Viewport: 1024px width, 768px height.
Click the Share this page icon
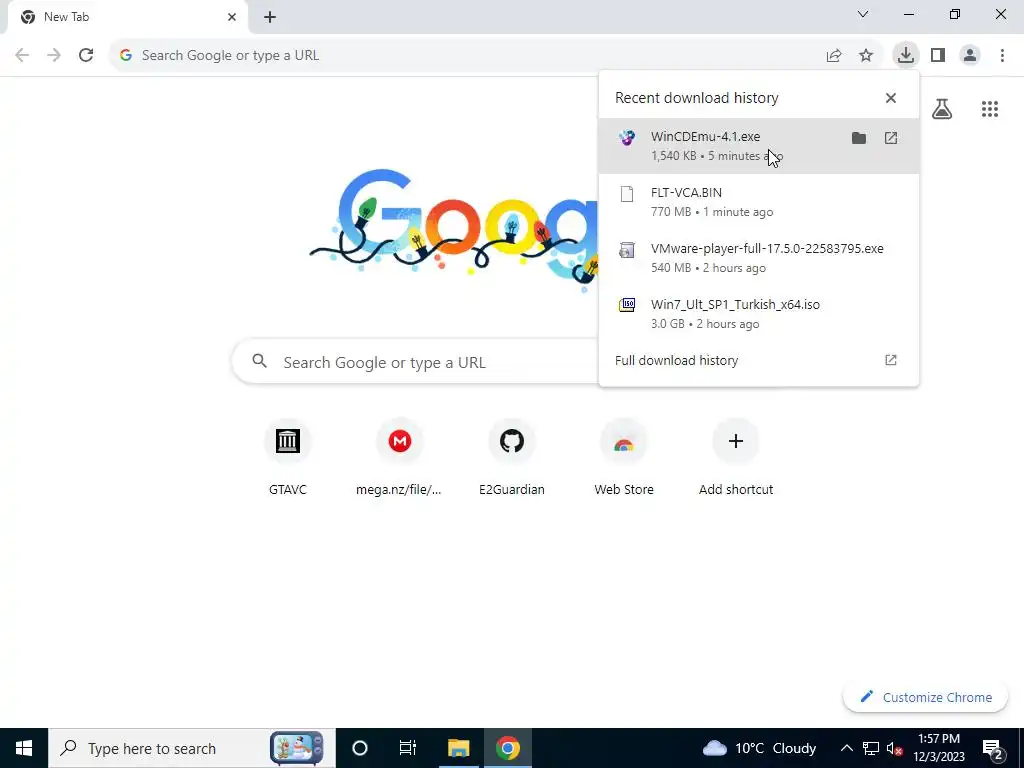pos(834,56)
